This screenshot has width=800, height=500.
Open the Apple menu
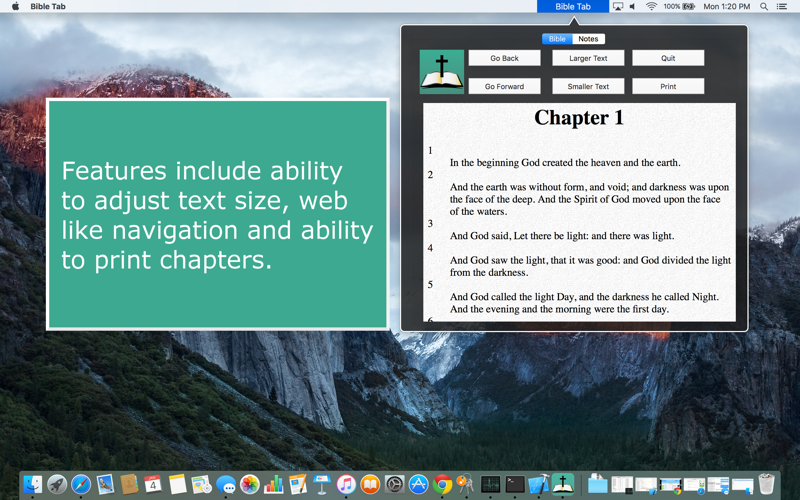click(15, 6)
